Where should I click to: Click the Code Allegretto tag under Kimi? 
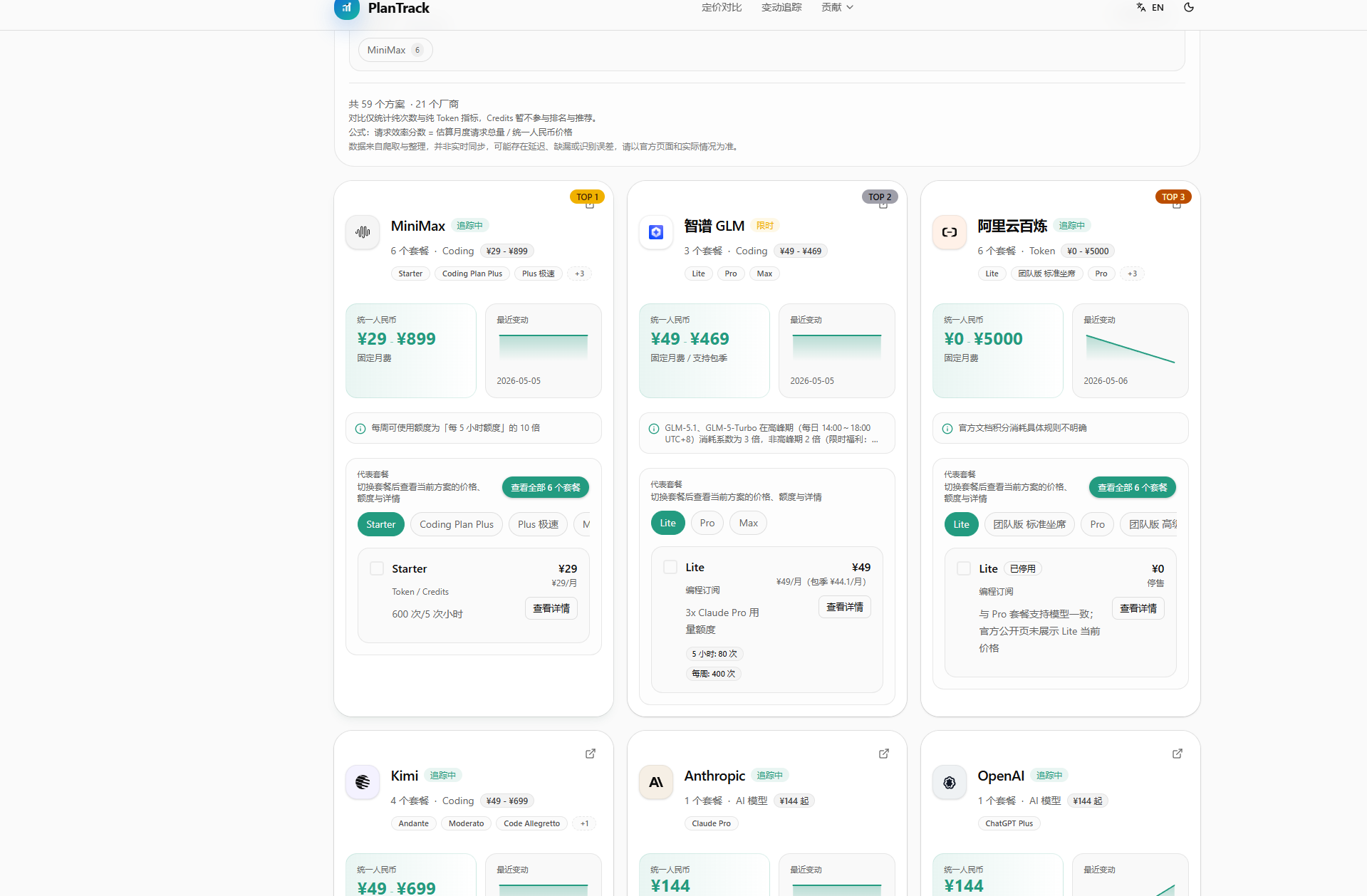(x=532, y=823)
